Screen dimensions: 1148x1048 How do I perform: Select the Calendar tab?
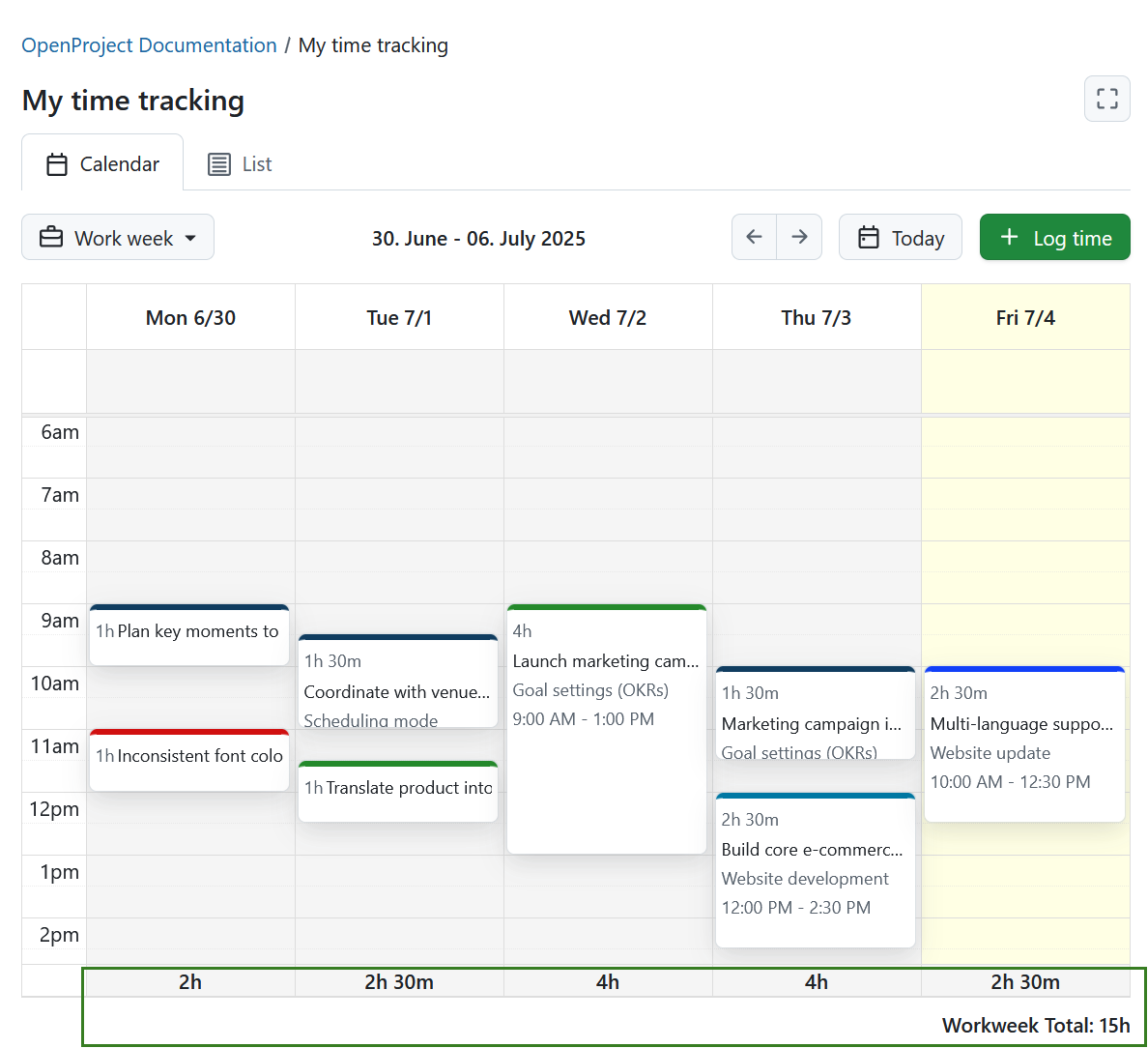click(x=101, y=163)
